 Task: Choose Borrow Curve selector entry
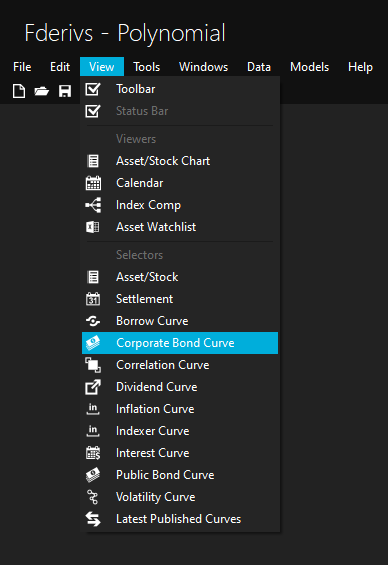tap(180, 321)
